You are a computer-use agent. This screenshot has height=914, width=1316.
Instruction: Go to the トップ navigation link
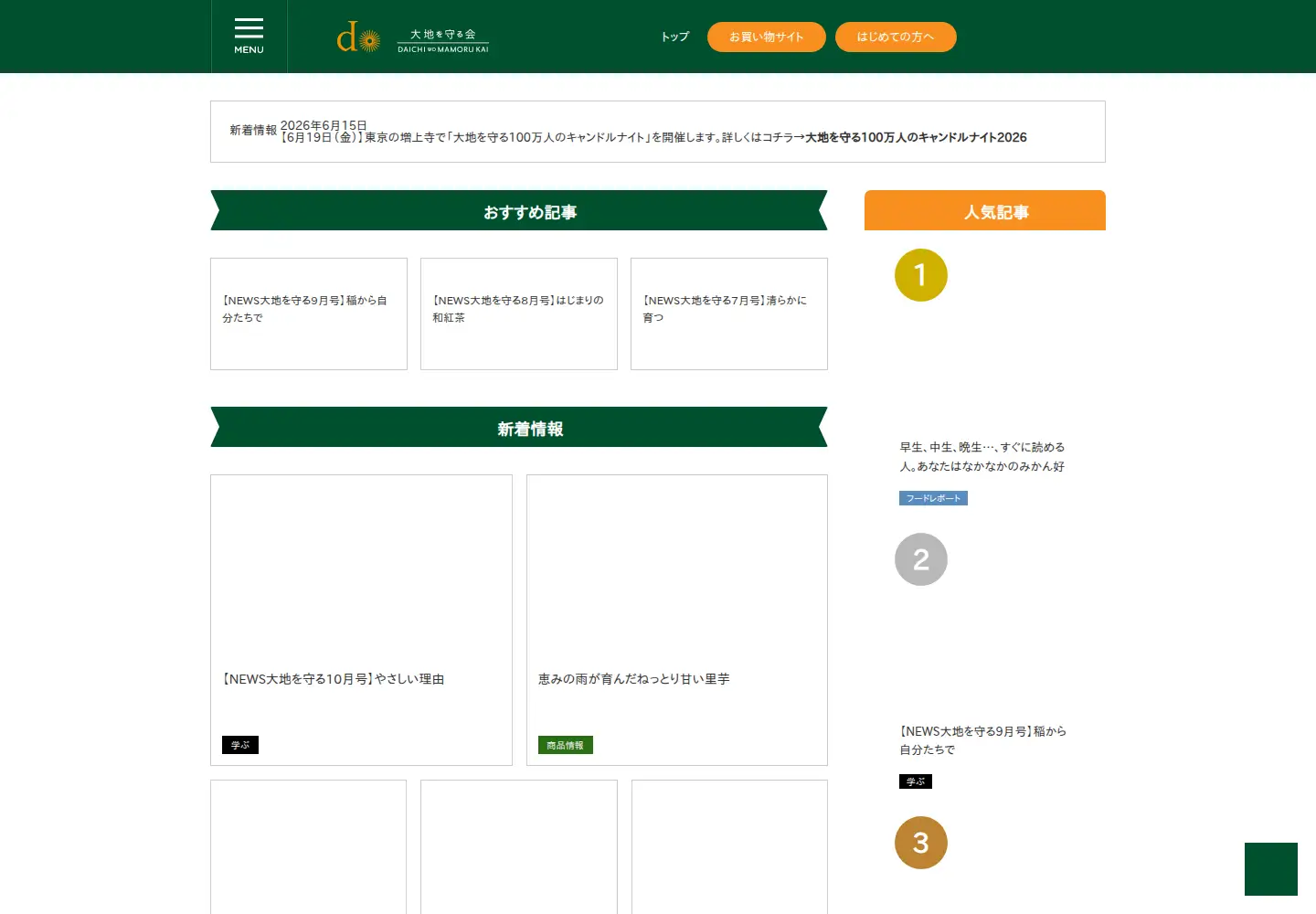(675, 37)
